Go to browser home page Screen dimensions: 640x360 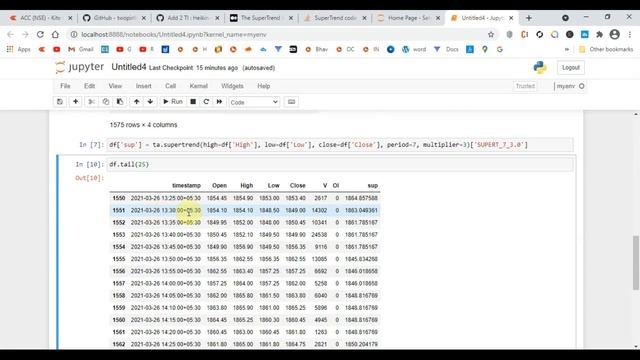coord(55,35)
